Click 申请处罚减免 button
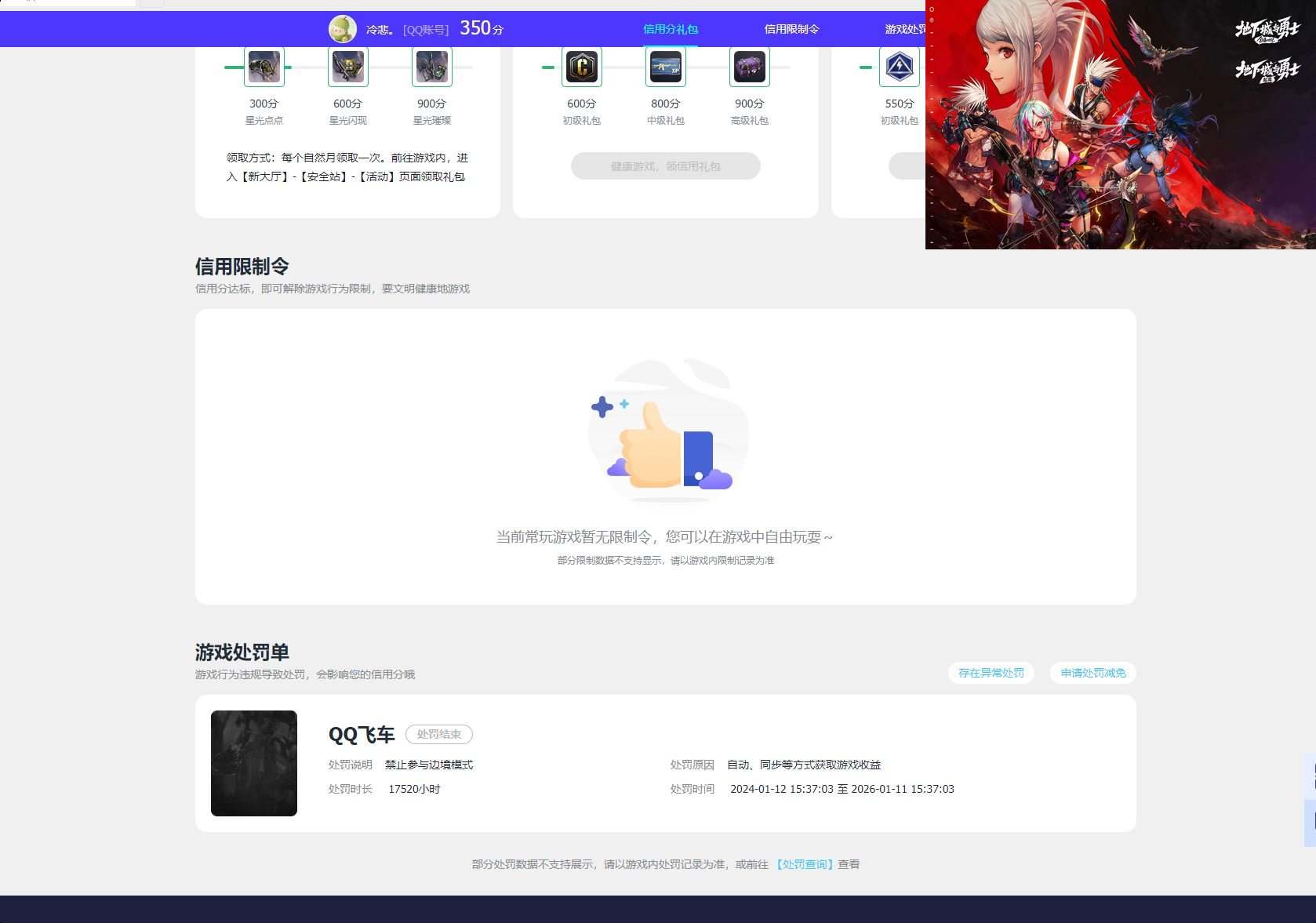This screenshot has height=923, width=1316. pyautogui.click(x=1093, y=673)
